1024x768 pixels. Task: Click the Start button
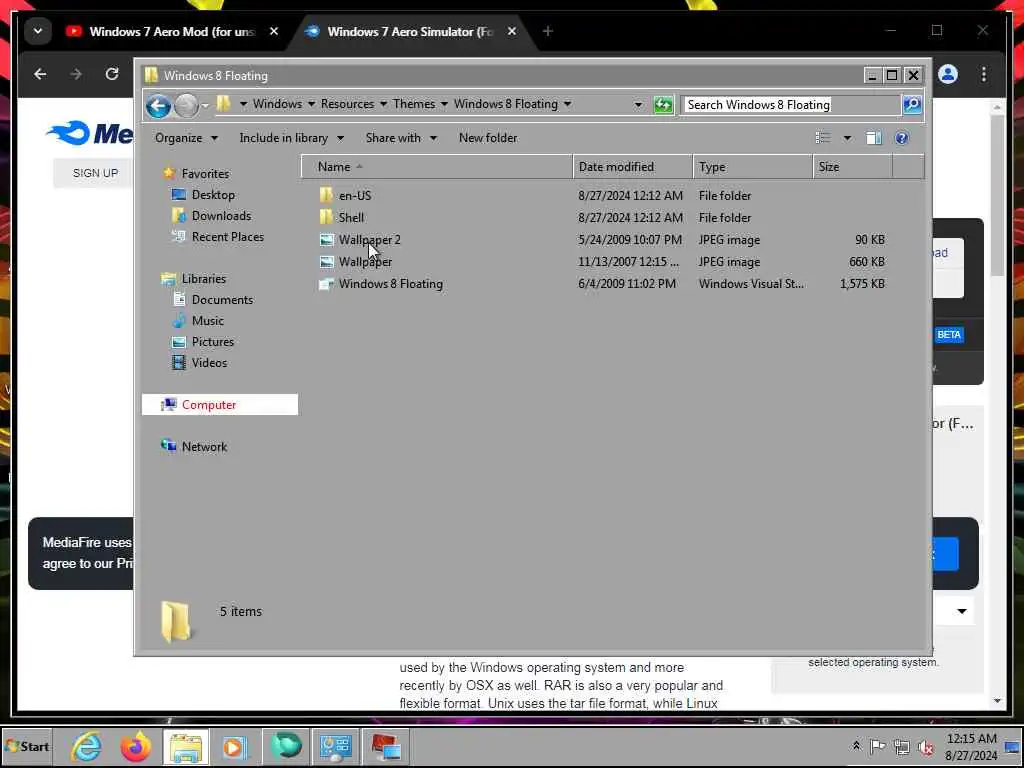pyautogui.click(x=27, y=746)
